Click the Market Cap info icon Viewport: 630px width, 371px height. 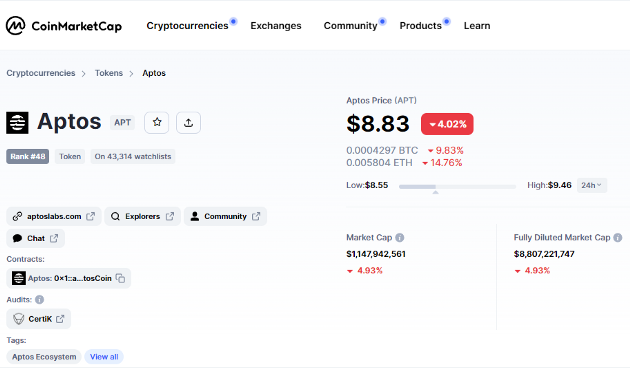click(x=399, y=238)
